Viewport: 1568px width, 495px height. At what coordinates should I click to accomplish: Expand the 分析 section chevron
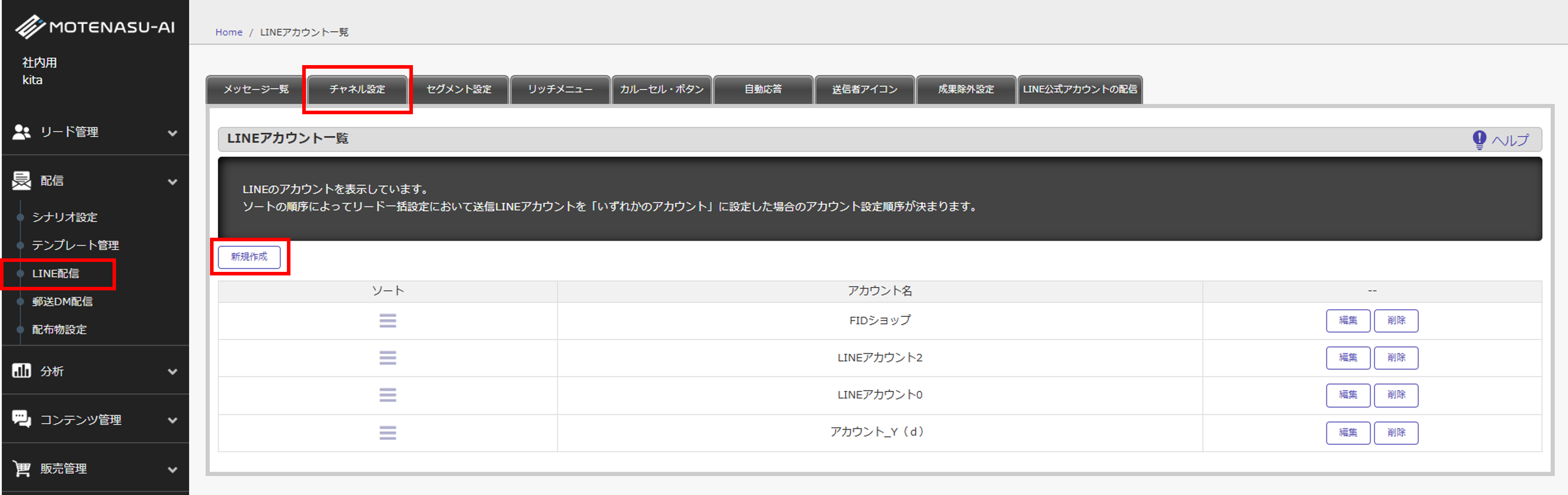(173, 372)
